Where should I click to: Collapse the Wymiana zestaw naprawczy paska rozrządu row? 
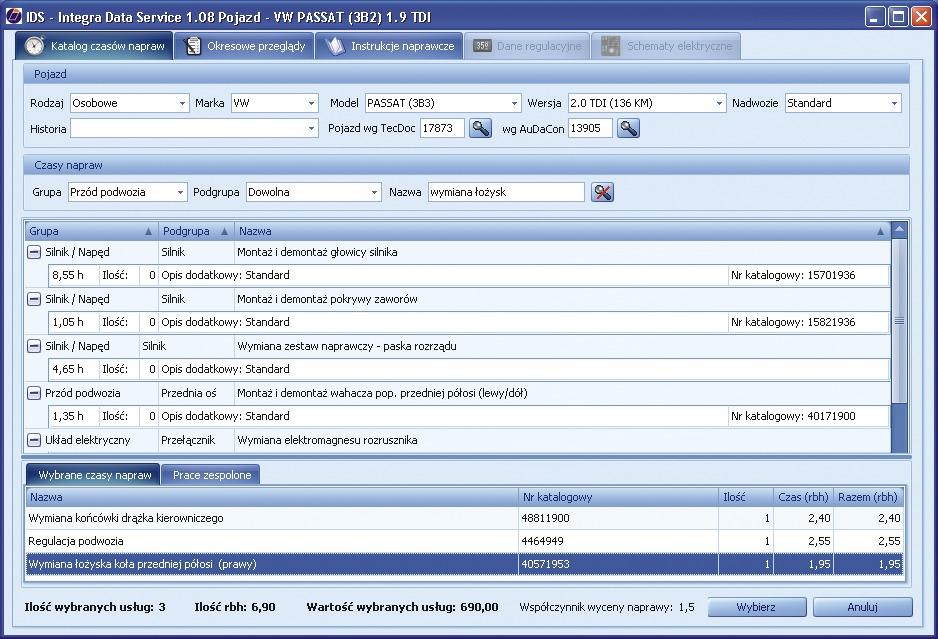pyautogui.click(x=34, y=346)
